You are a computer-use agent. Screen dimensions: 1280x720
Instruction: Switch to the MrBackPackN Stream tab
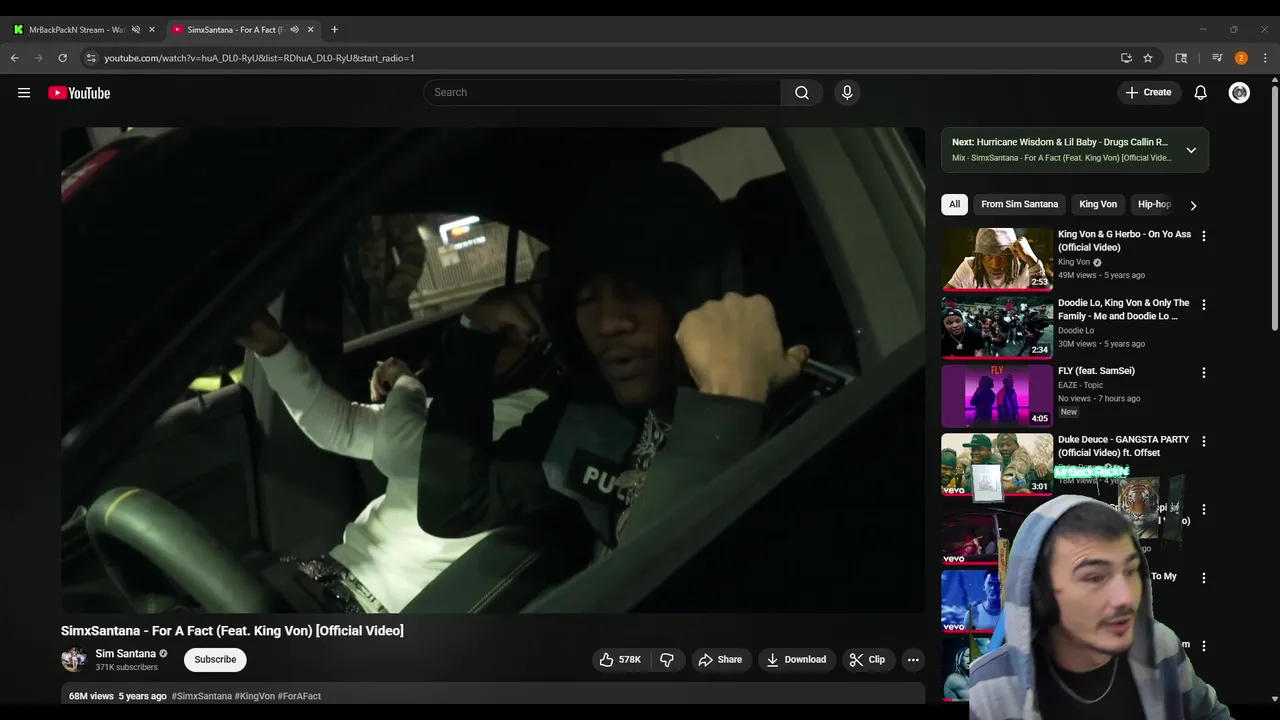77,30
